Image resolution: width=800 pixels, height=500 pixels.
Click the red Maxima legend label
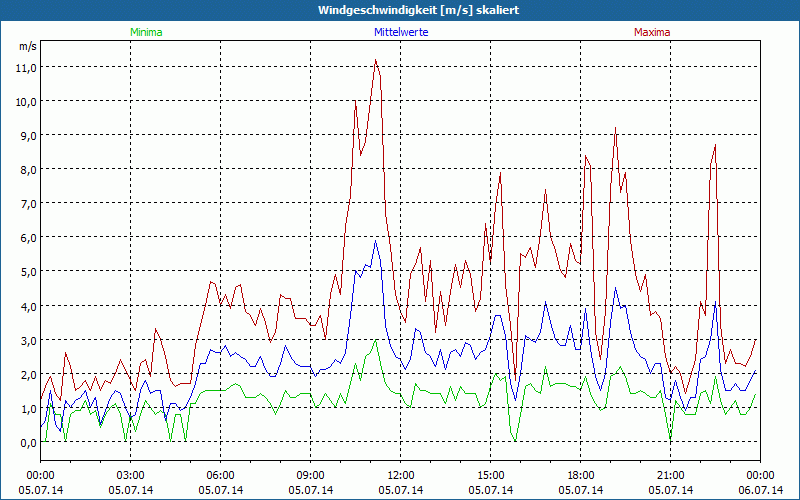(x=652, y=32)
